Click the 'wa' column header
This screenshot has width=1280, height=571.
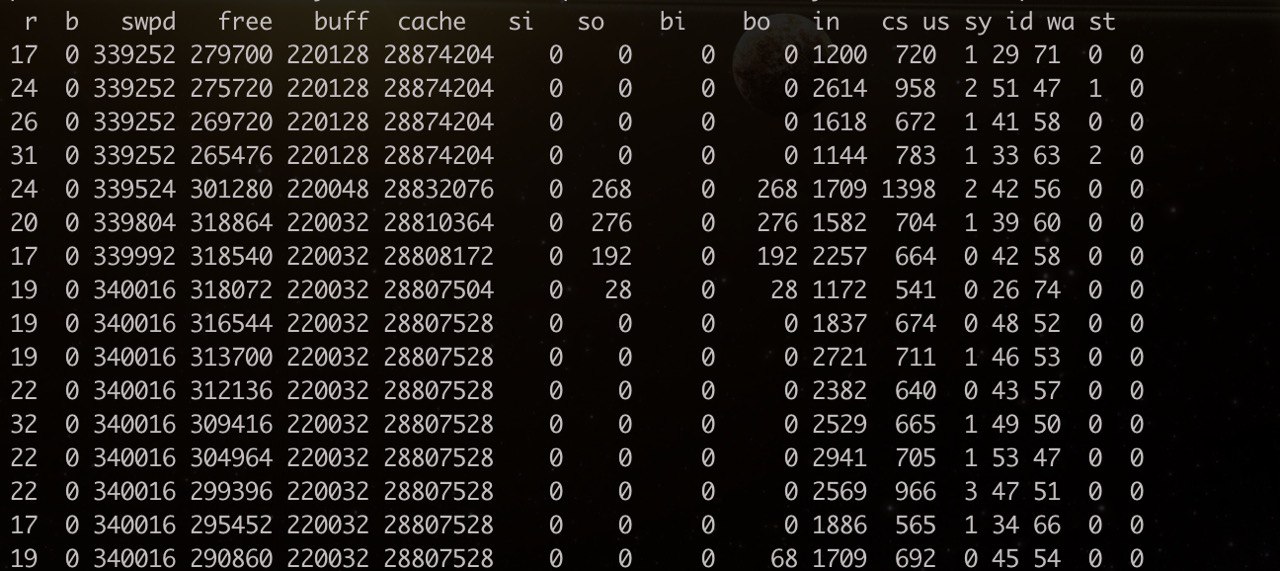point(1061,22)
